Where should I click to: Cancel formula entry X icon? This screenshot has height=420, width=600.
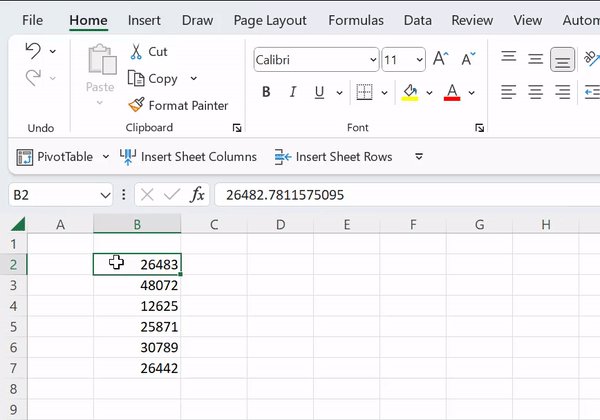point(147,195)
